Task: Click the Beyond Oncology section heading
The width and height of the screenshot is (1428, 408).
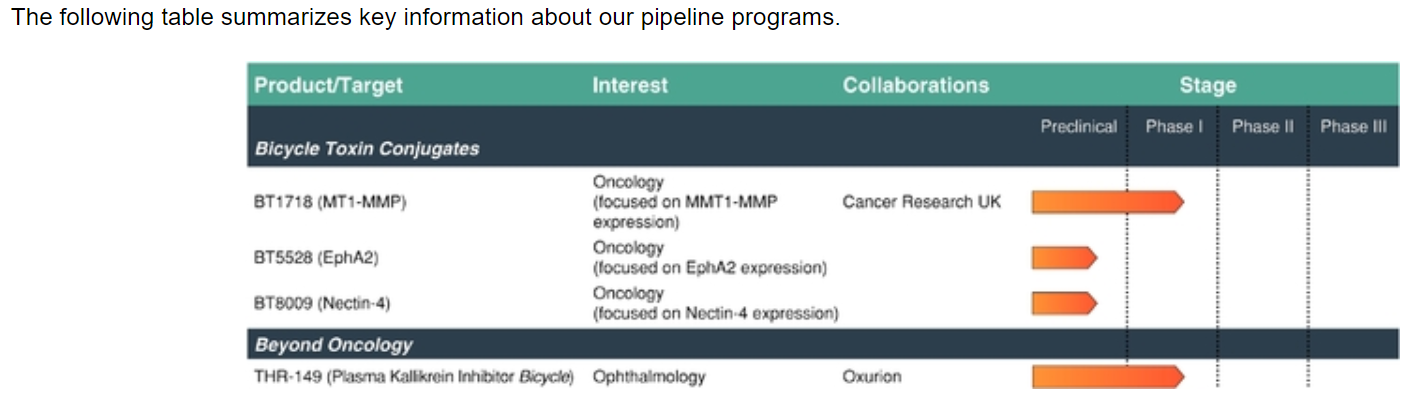Action: [x=333, y=345]
